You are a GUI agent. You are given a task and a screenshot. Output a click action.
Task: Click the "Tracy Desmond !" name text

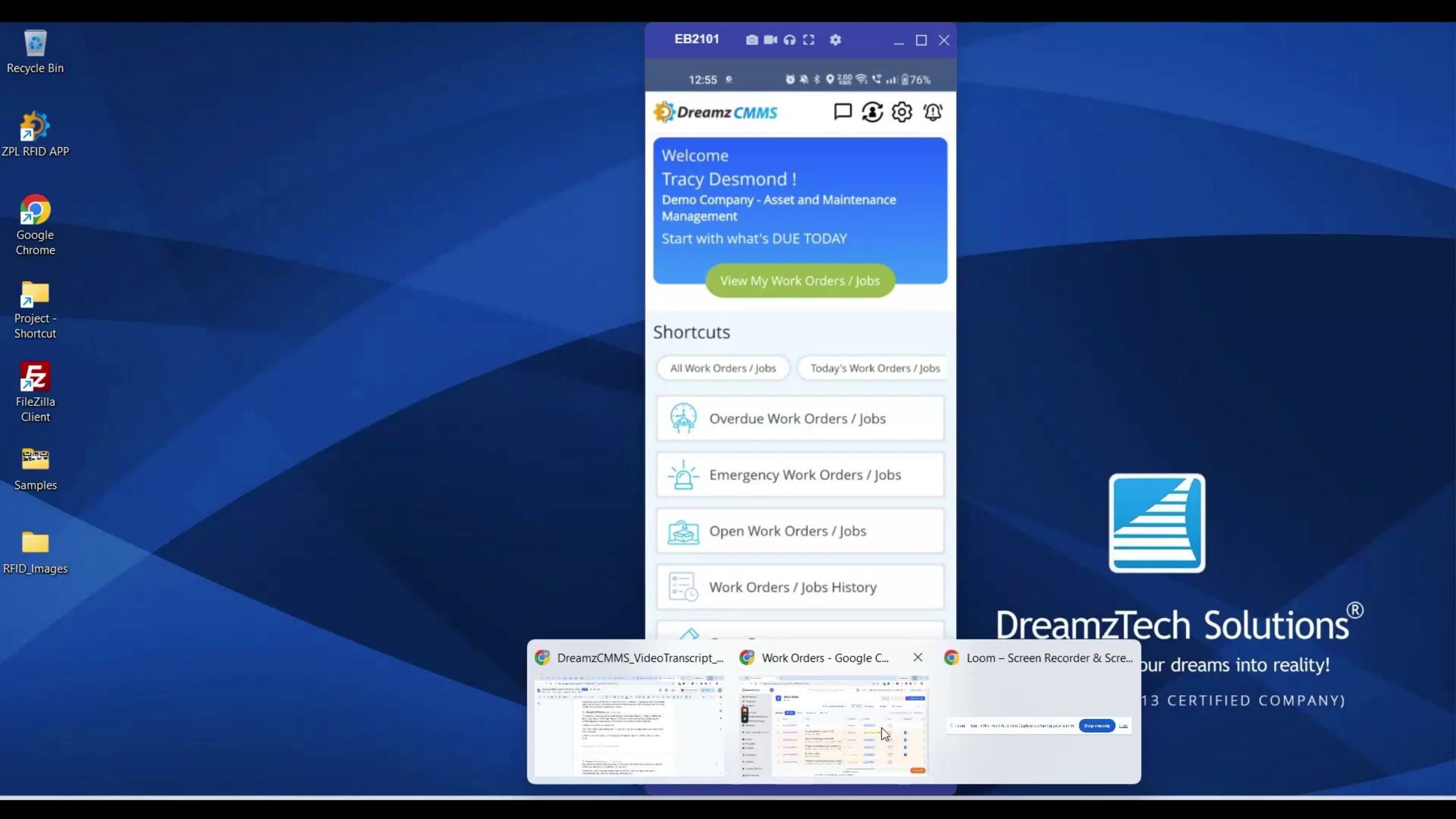(x=729, y=180)
